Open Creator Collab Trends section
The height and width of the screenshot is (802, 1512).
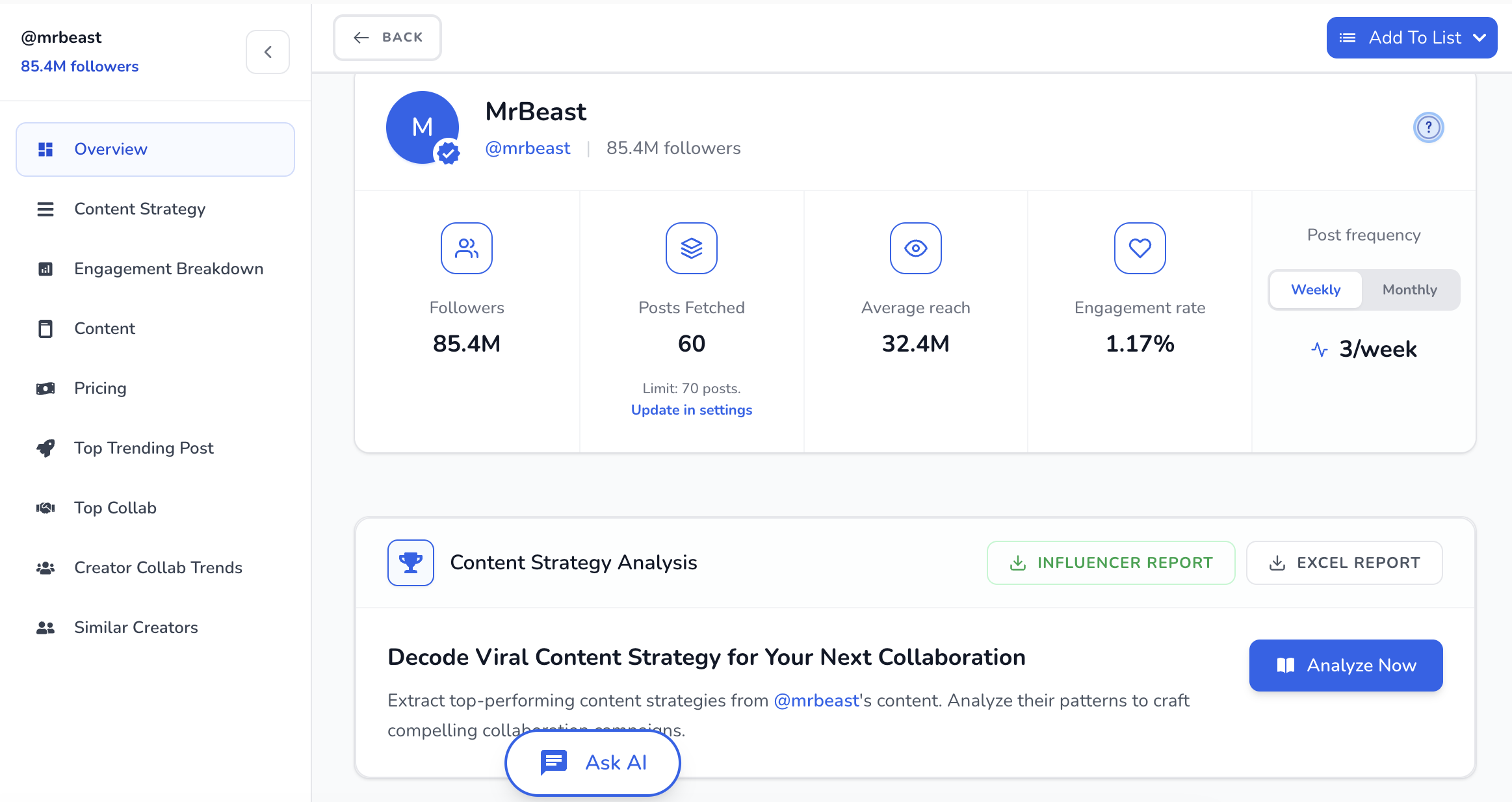155,568
